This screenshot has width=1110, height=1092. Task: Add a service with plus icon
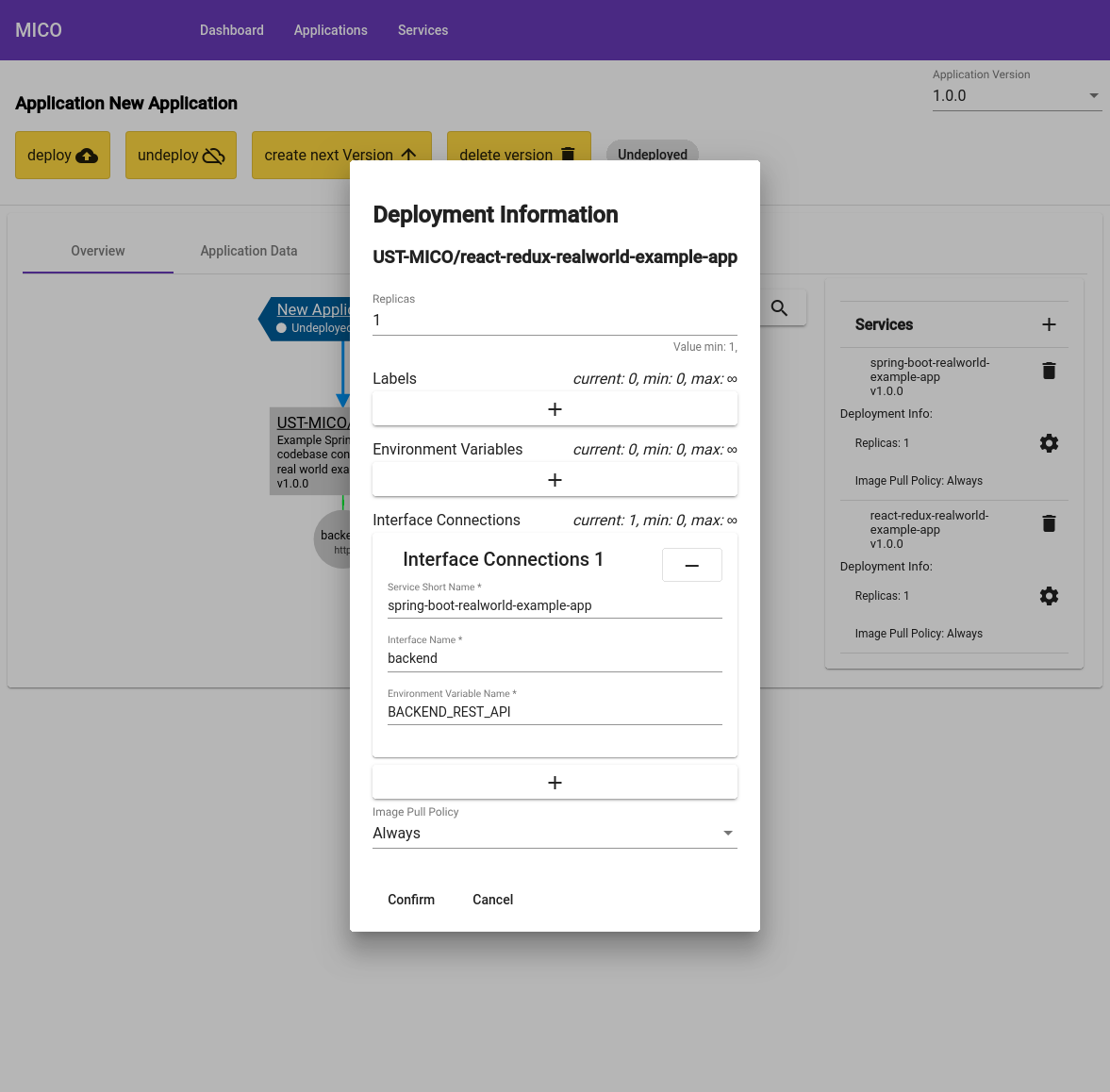(1049, 324)
